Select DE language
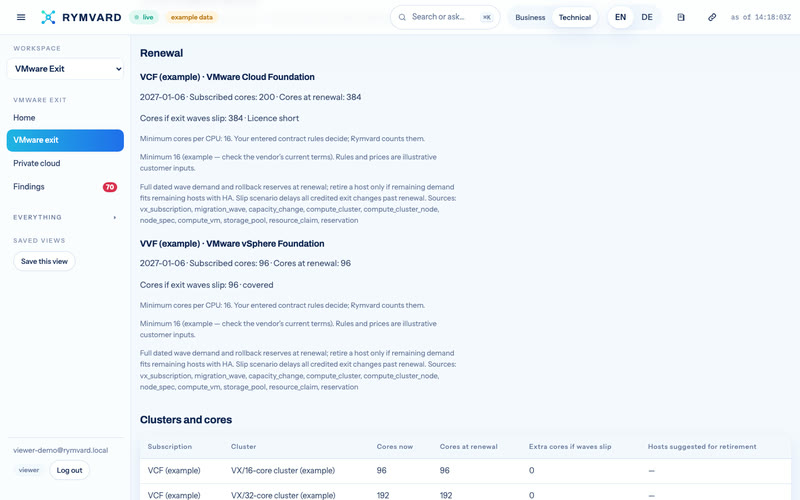Screen dimensions: 800x500 coord(647,17)
